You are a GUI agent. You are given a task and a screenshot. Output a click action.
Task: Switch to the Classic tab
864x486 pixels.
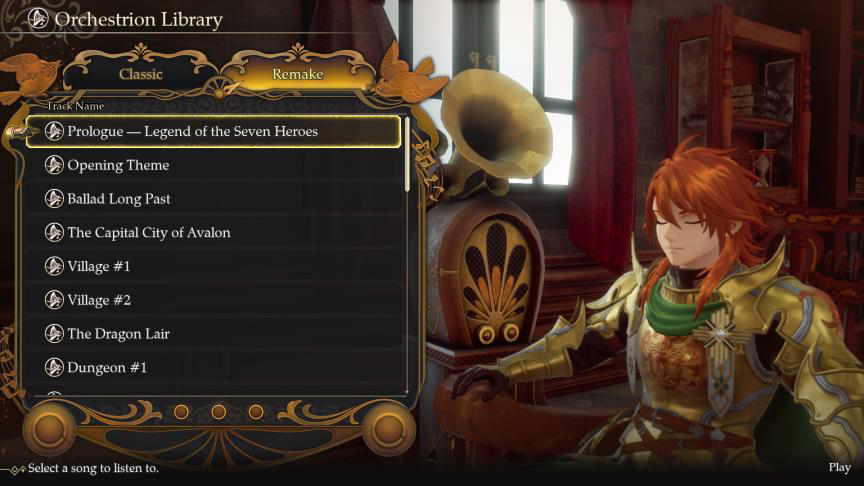141,74
